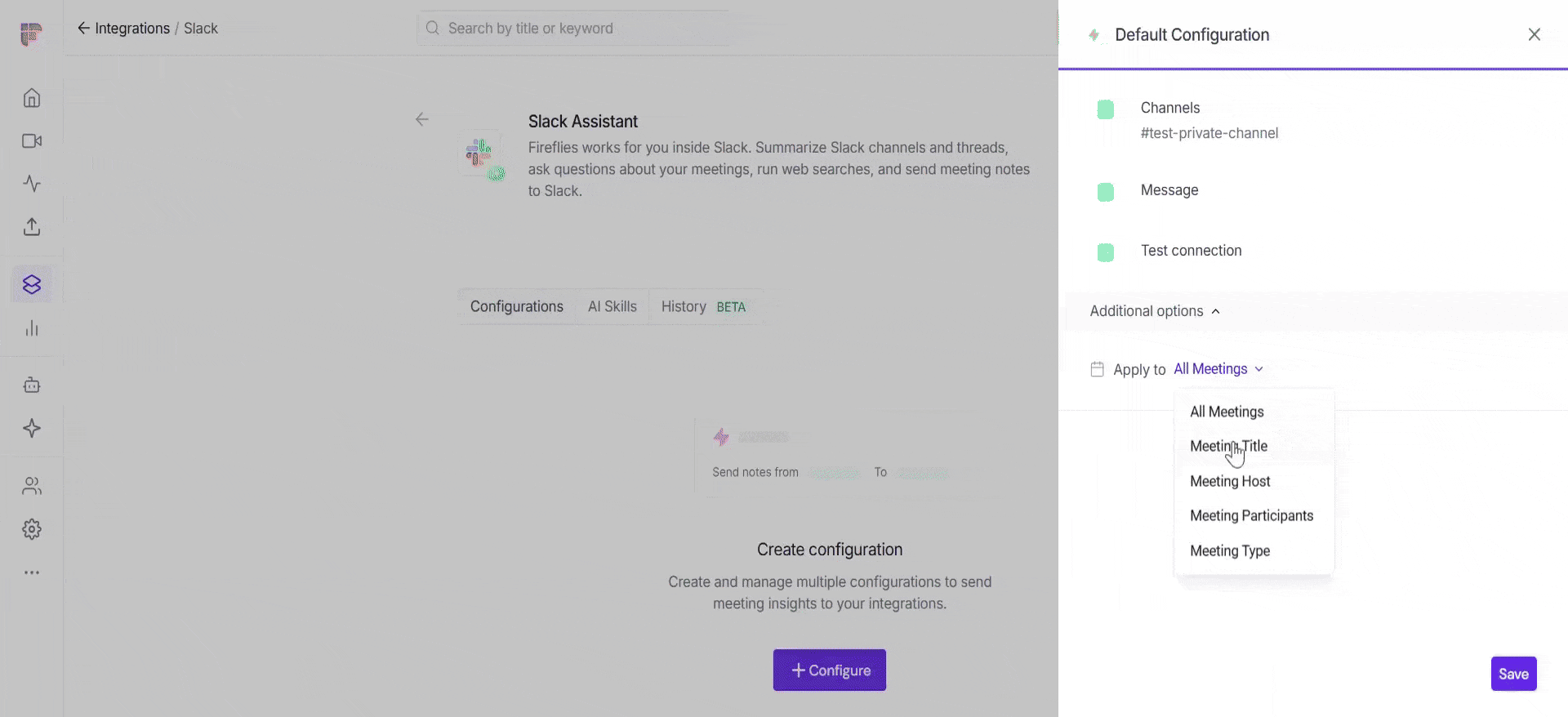Viewport: 1568px width, 717px height.
Task: Open the Test connection step
Action: (1191, 251)
